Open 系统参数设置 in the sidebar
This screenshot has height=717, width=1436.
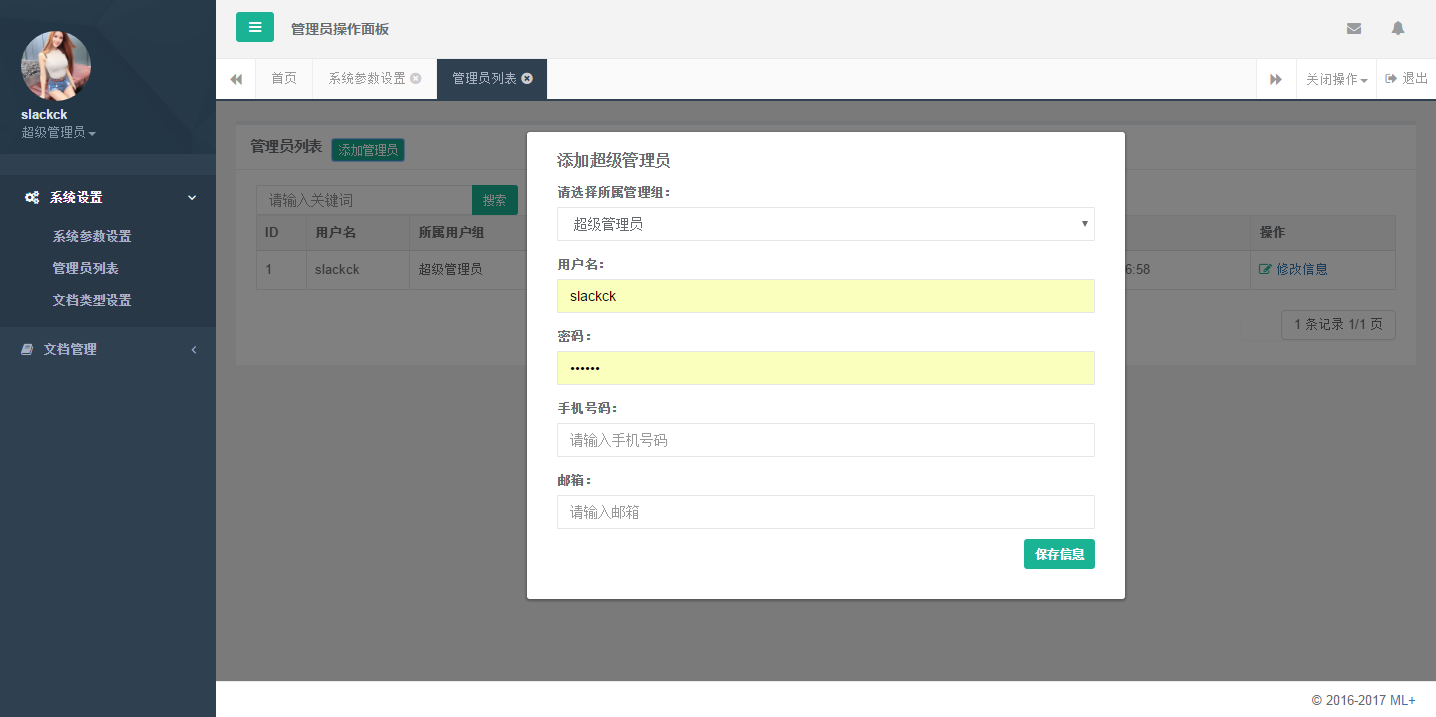[92, 237]
